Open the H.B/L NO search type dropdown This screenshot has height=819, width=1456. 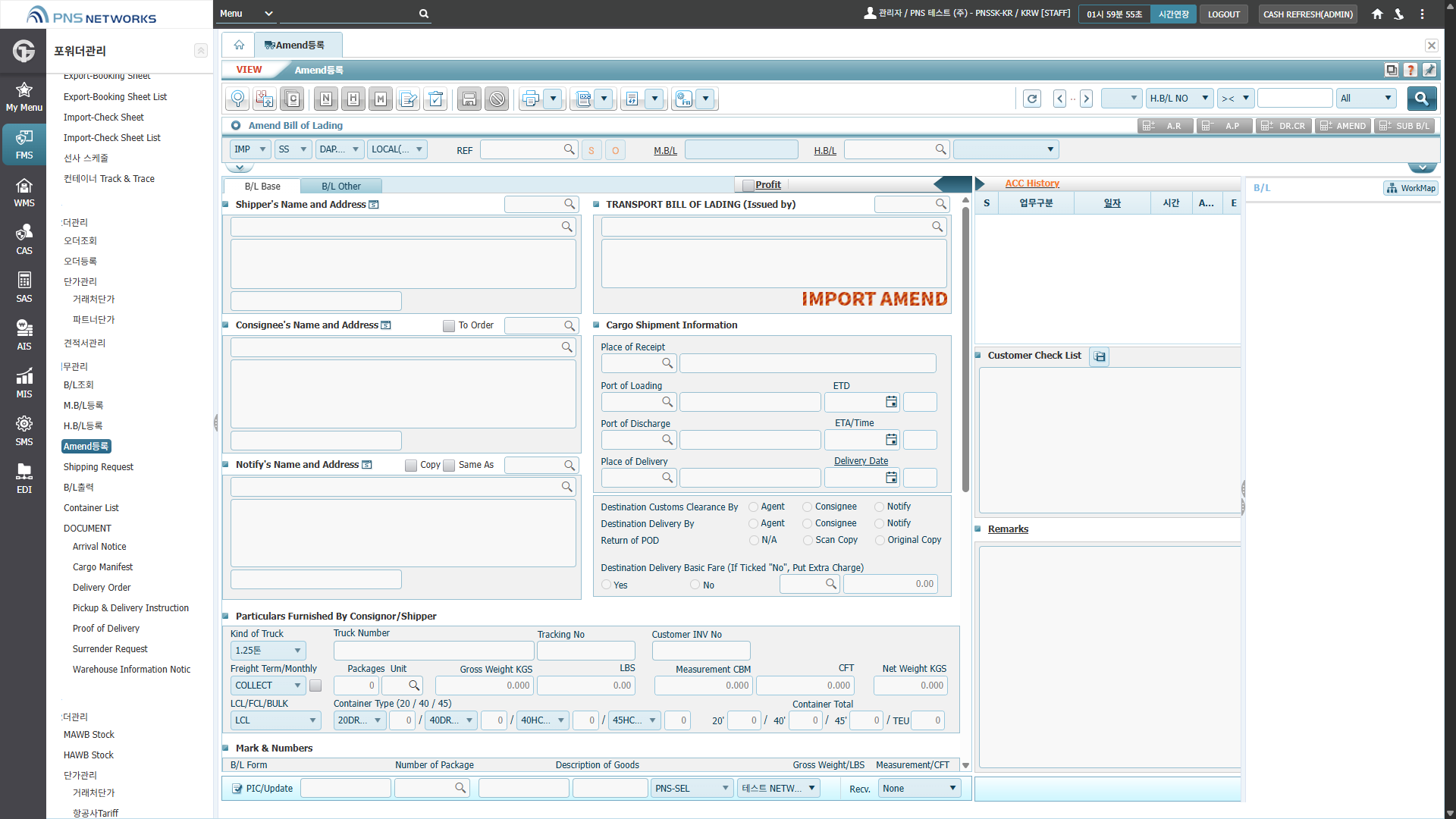1179,99
